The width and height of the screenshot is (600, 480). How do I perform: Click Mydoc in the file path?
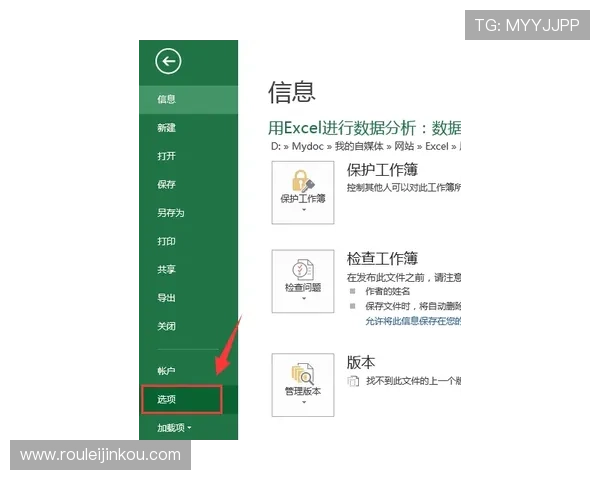tap(308, 147)
